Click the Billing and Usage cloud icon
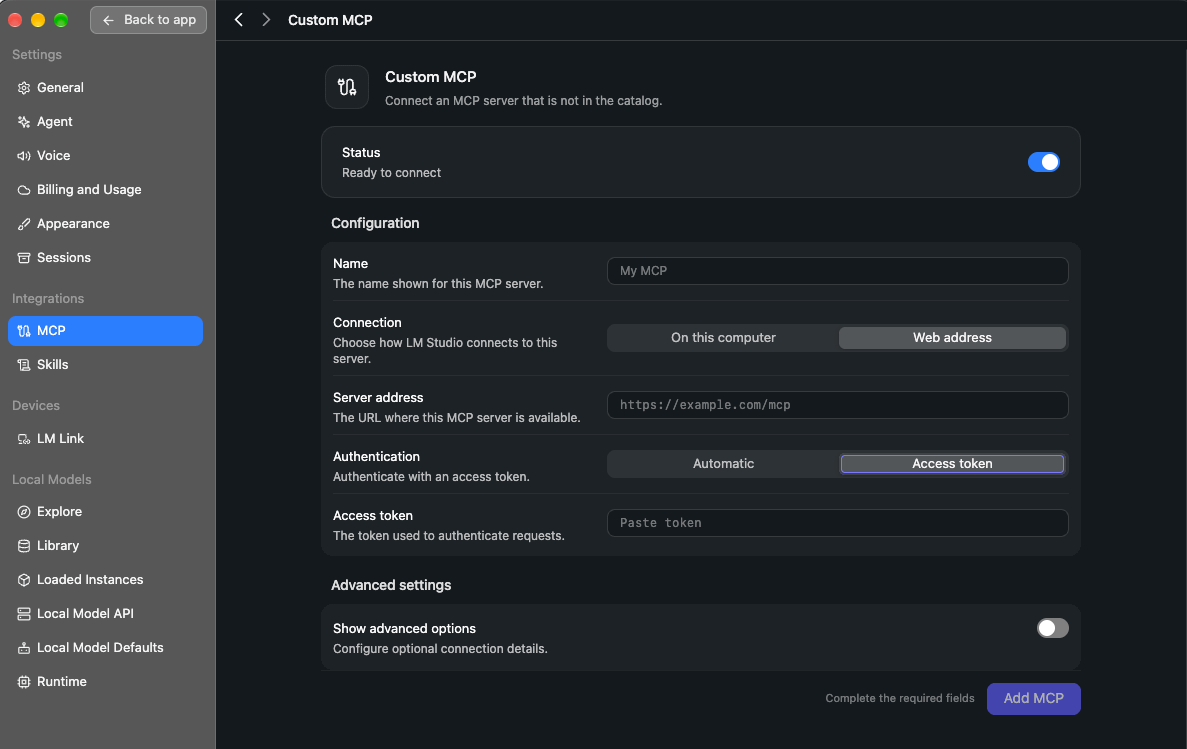This screenshot has width=1187, height=749. coord(24,190)
